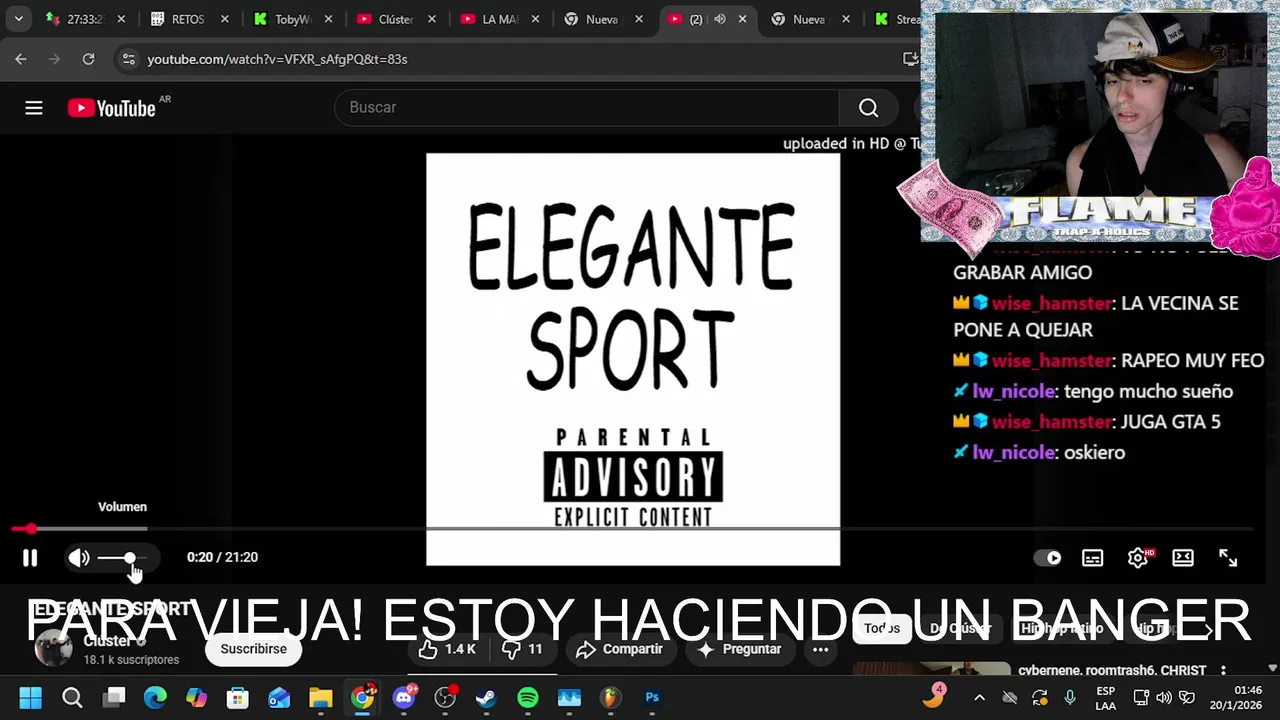Mute the active tab via speaker icon
Image resolution: width=1280 pixels, height=720 pixels.
coord(719,19)
